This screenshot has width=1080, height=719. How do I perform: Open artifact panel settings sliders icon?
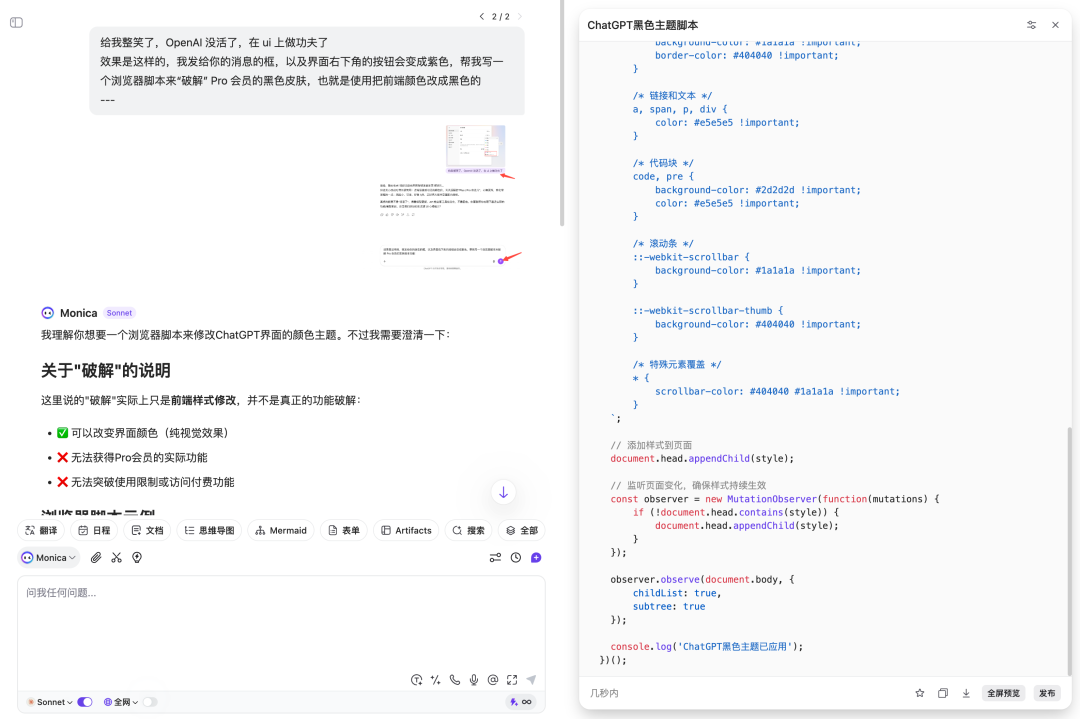(x=1031, y=25)
